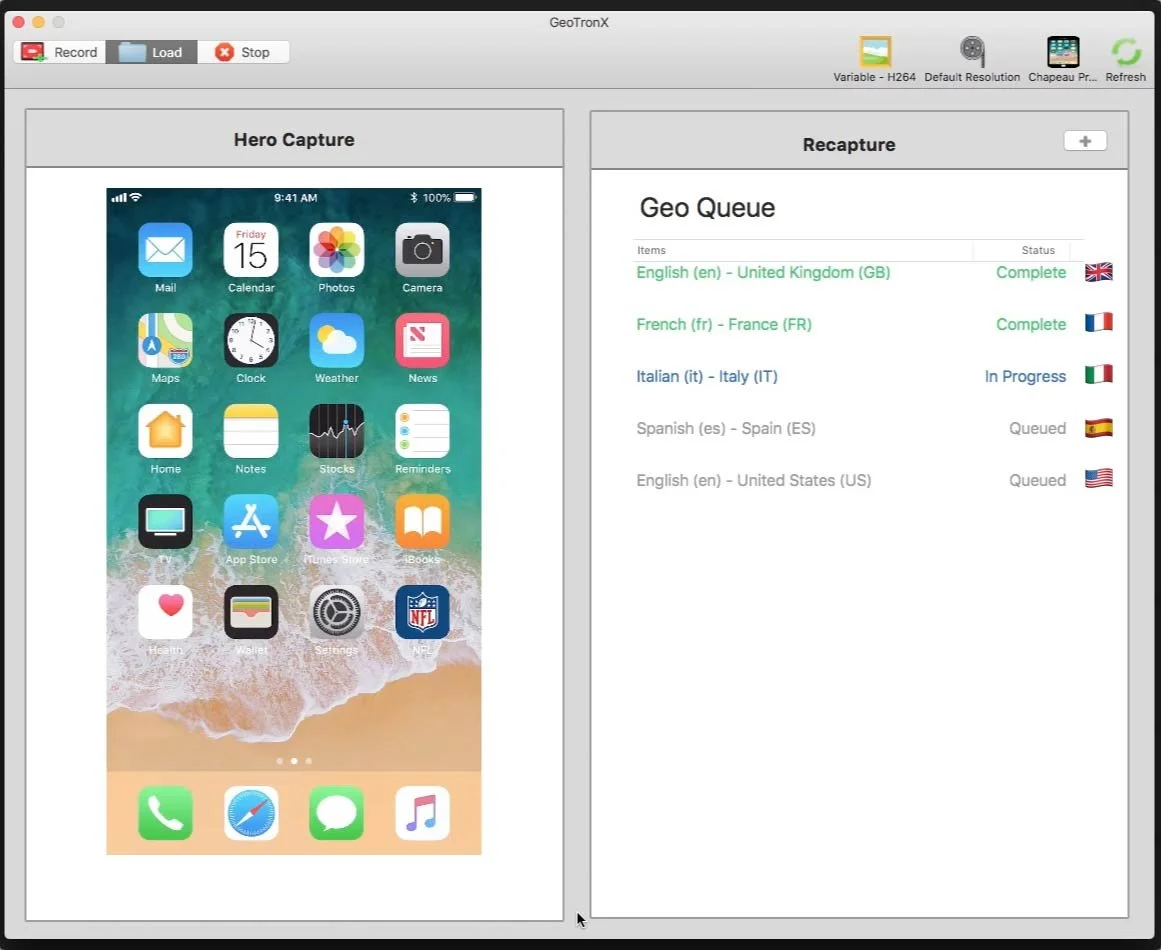Click the Geo Queue heading
The height and width of the screenshot is (950, 1161).
(707, 207)
